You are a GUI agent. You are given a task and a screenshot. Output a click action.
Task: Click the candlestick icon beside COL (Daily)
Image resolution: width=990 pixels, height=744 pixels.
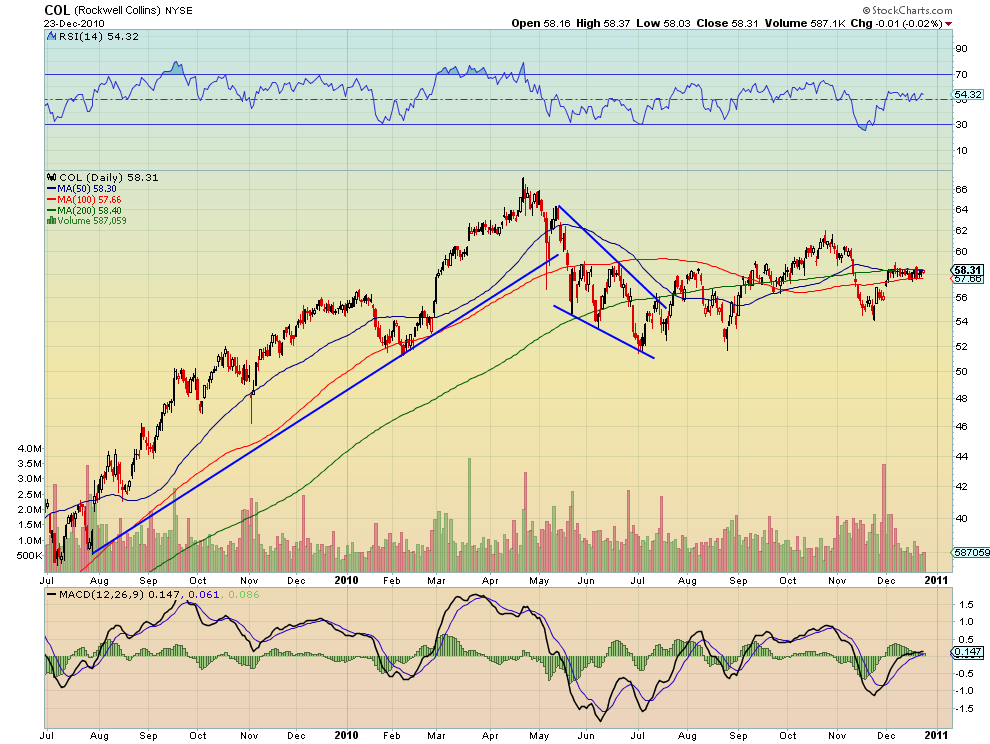point(52,177)
